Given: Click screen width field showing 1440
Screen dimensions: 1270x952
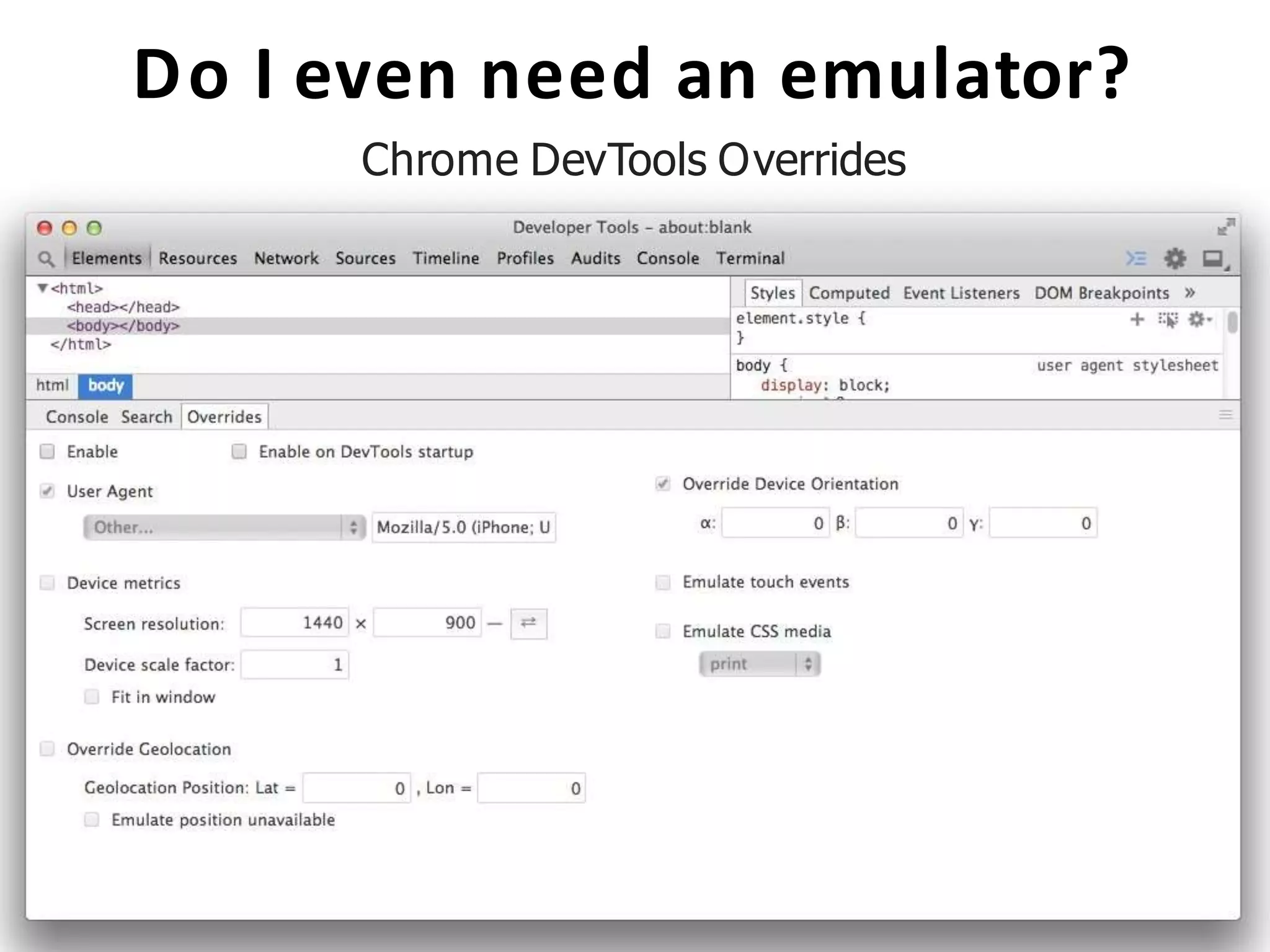Looking at the screenshot, I should [295, 622].
